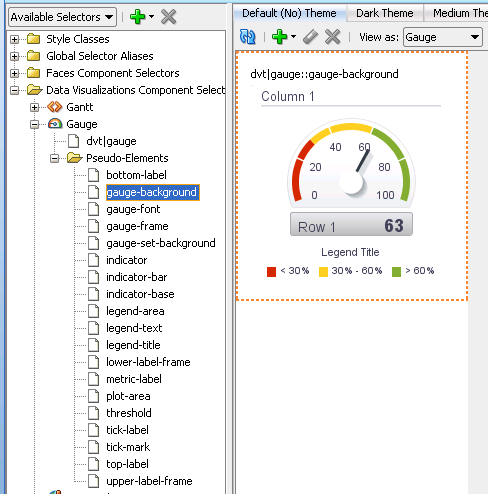
Task: Select the legend-text pseudo-element
Action: pyautogui.click(x=134, y=328)
